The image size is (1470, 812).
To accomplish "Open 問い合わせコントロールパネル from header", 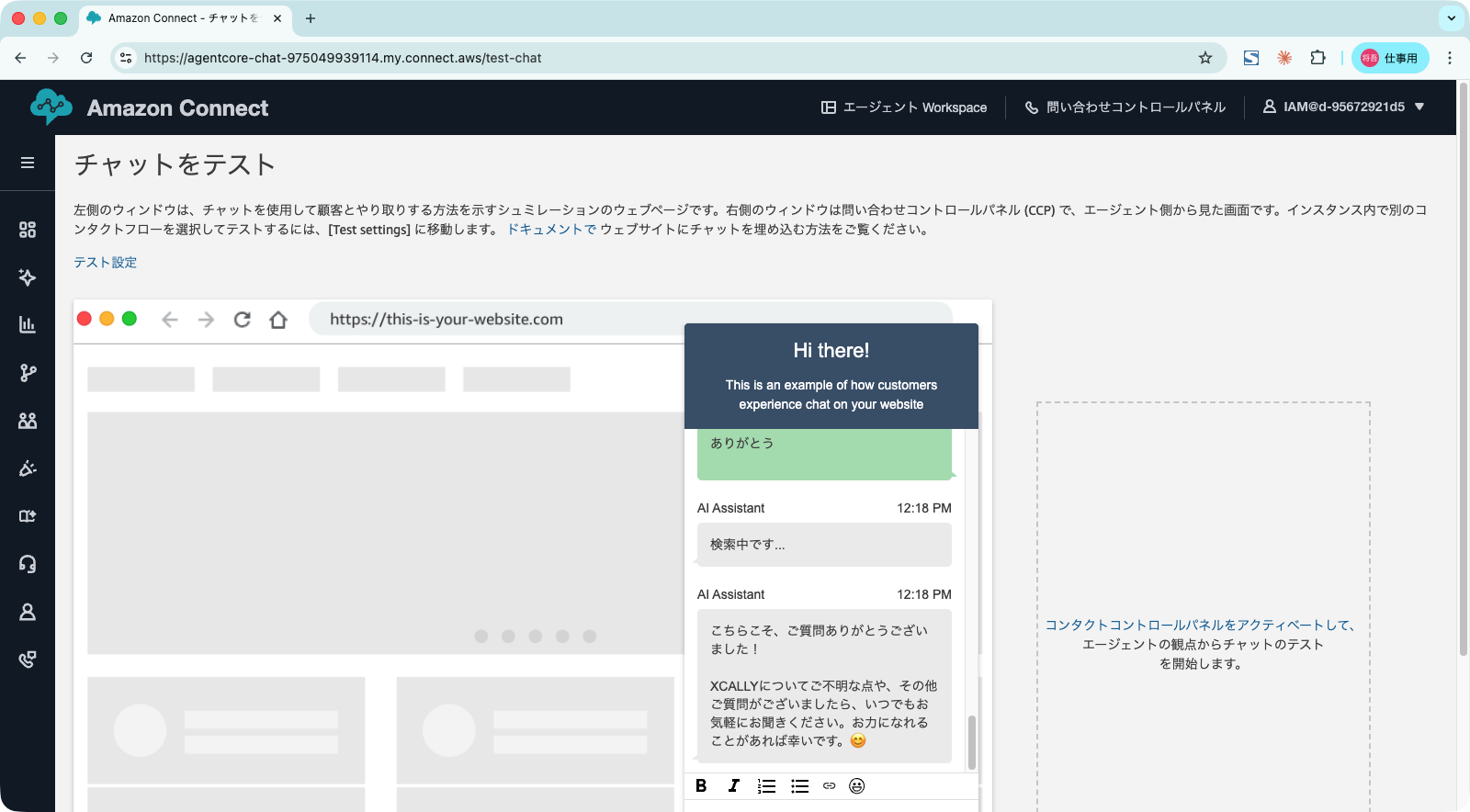I will (1125, 107).
